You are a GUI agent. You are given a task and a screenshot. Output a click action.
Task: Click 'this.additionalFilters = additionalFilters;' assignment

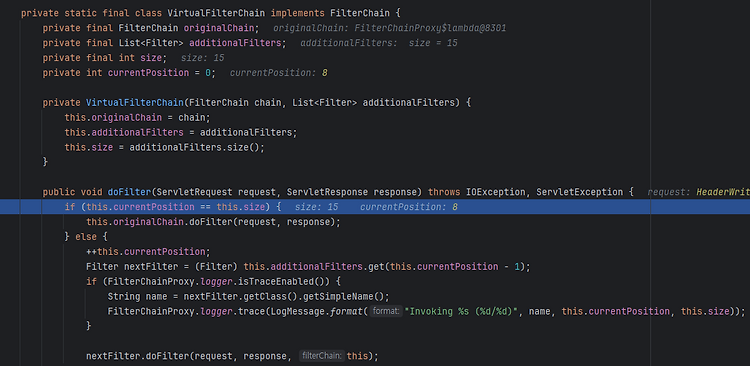click(x=181, y=132)
